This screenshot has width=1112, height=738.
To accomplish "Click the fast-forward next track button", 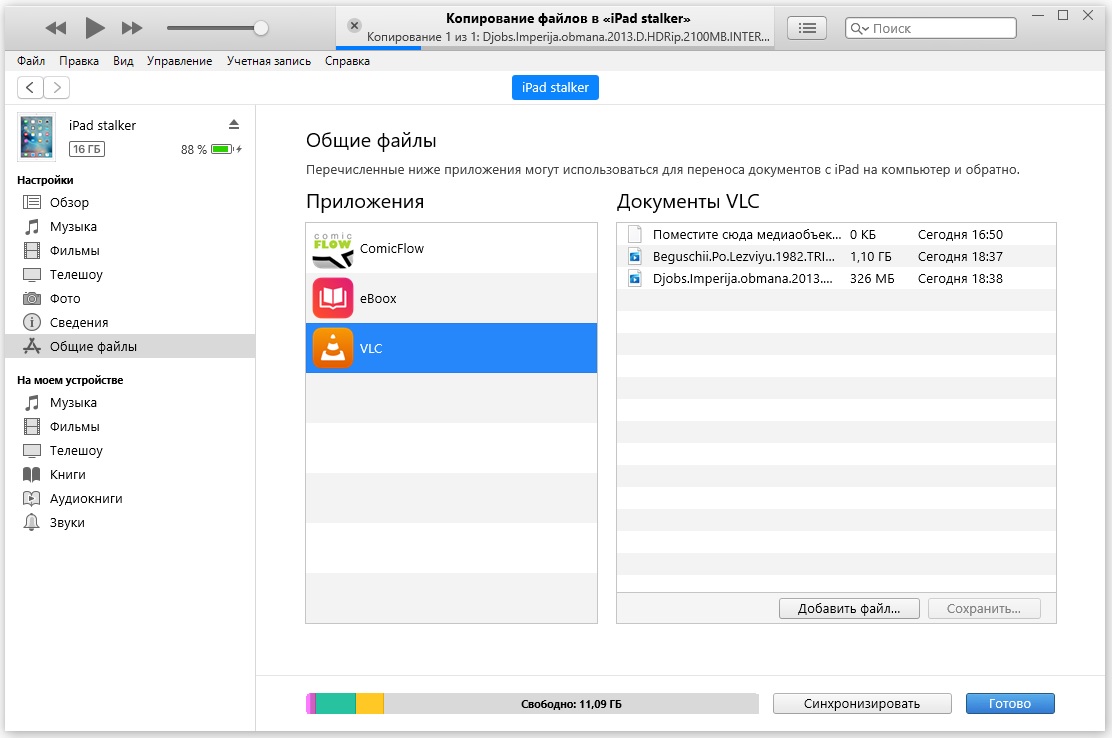I will point(132,28).
